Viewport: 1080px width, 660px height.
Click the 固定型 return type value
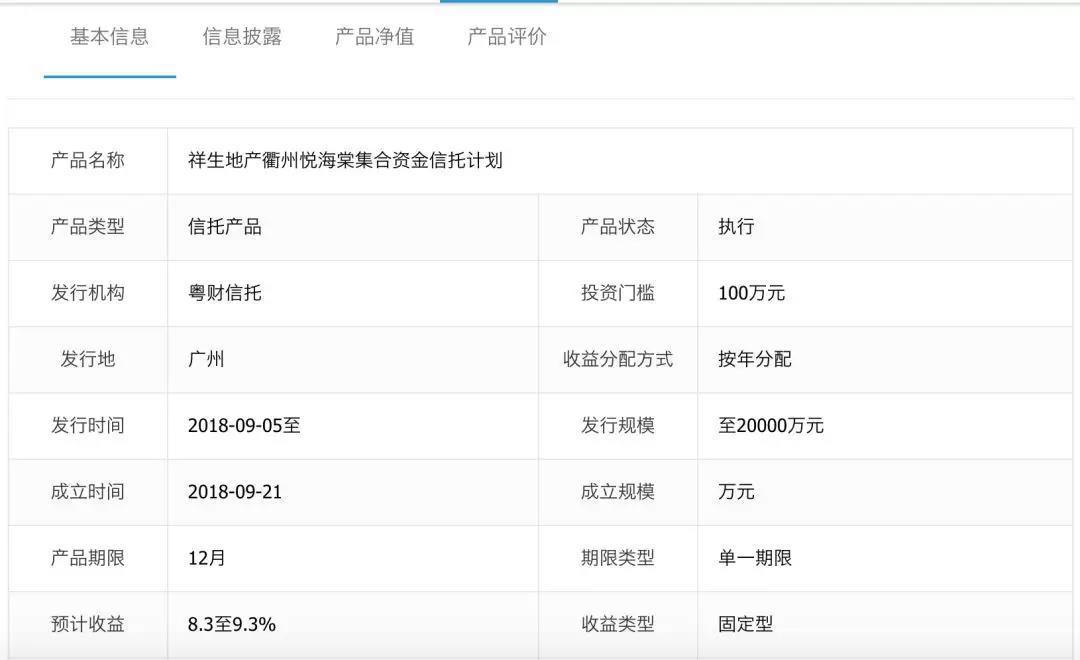pyautogui.click(x=746, y=624)
